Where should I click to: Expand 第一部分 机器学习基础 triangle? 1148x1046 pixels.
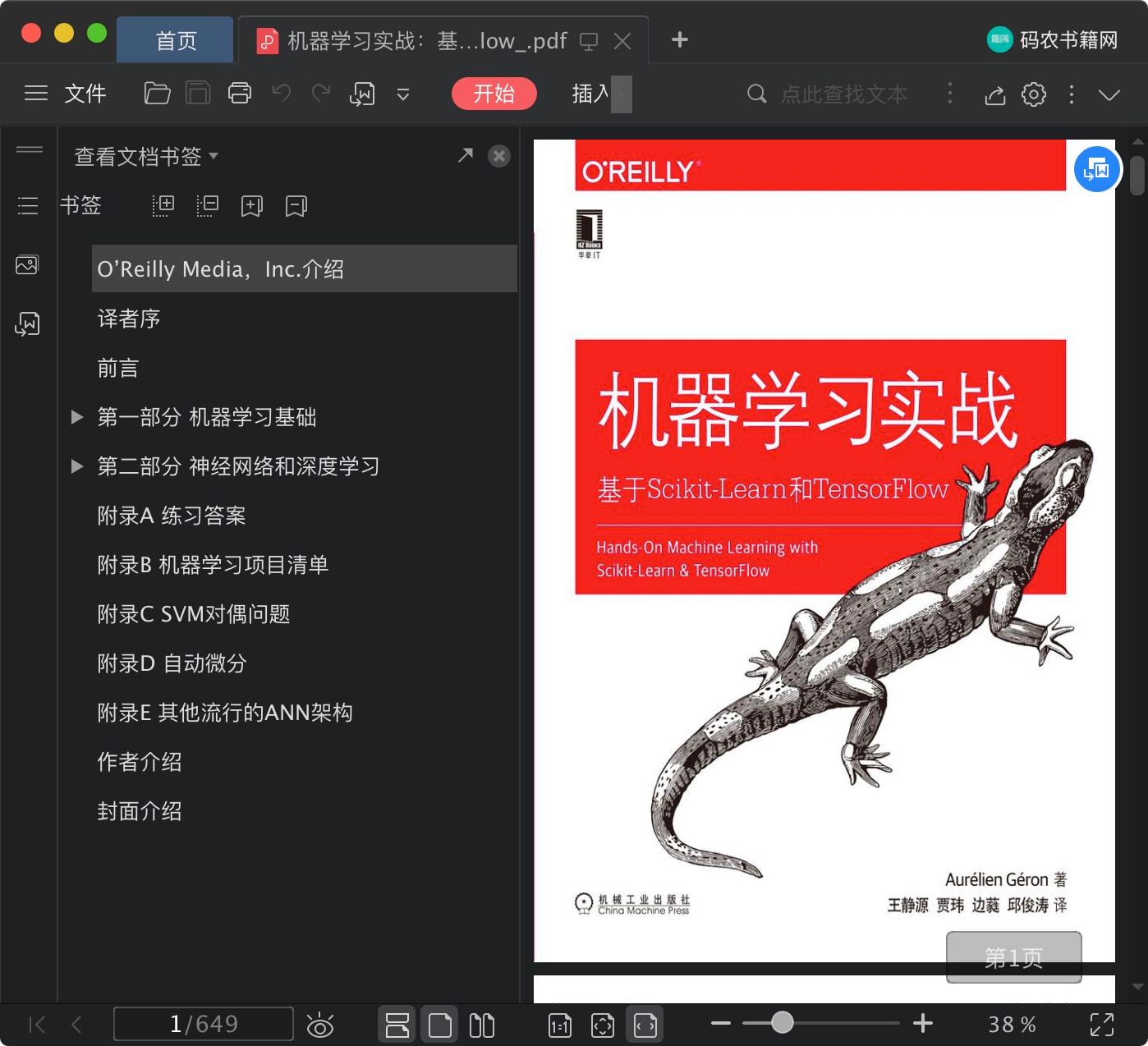pyautogui.click(x=77, y=417)
